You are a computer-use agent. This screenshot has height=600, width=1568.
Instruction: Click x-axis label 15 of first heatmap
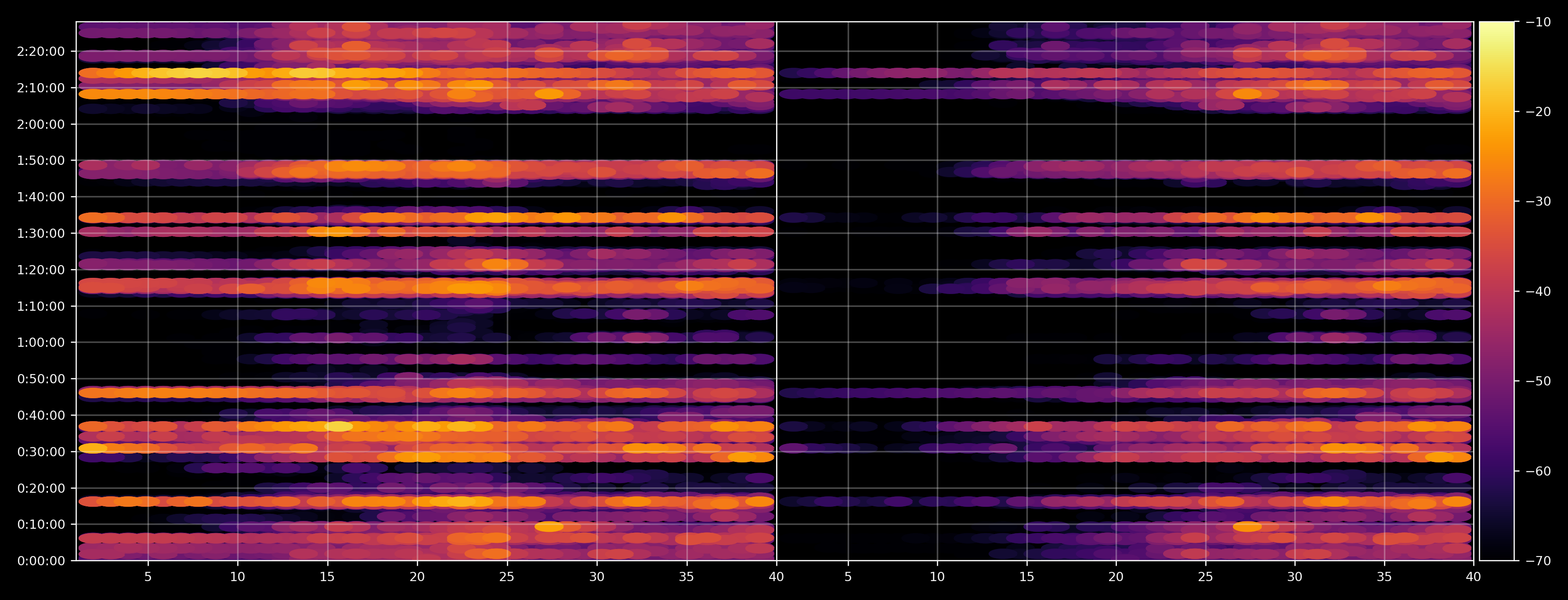pos(328,577)
